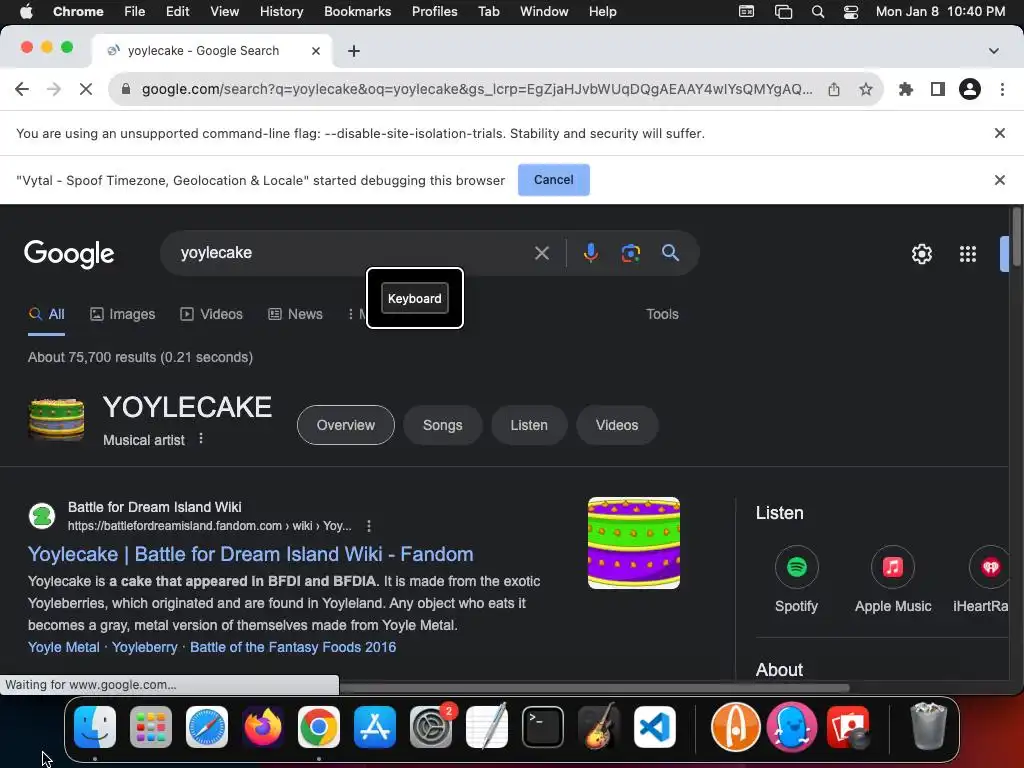Start voice search with the microphone
The height and width of the screenshot is (768, 1024).
pos(590,253)
